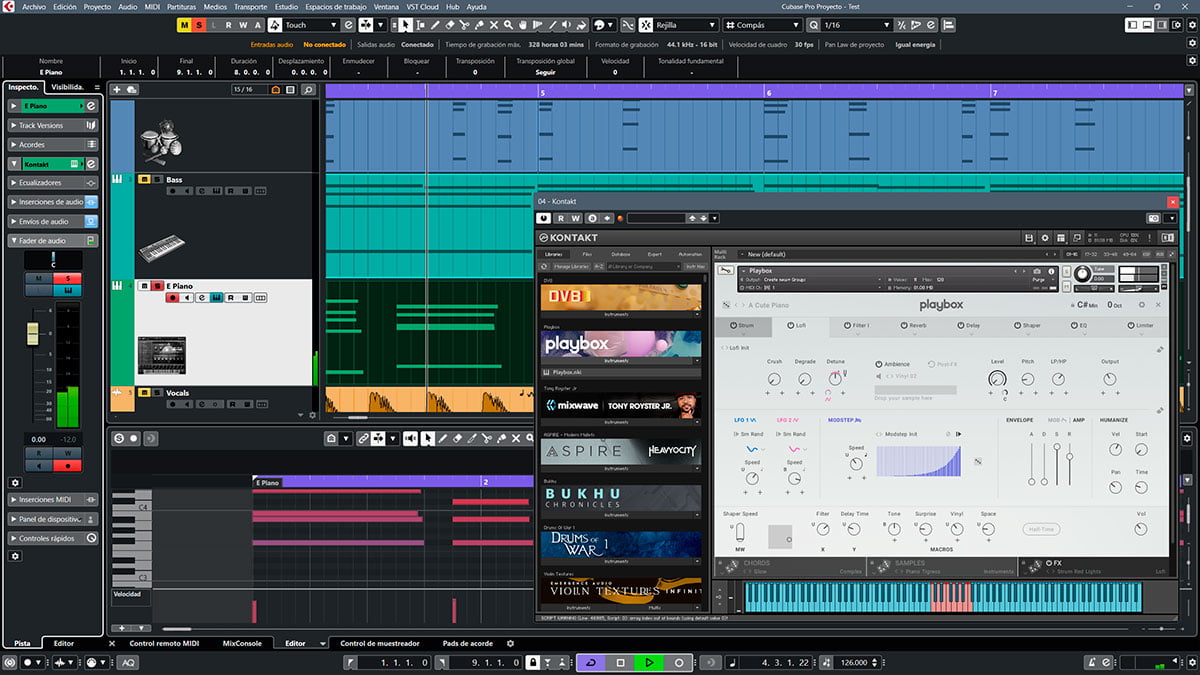Solo the Vocals track
The height and width of the screenshot is (675, 1200).
pyautogui.click(x=157, y=393)
